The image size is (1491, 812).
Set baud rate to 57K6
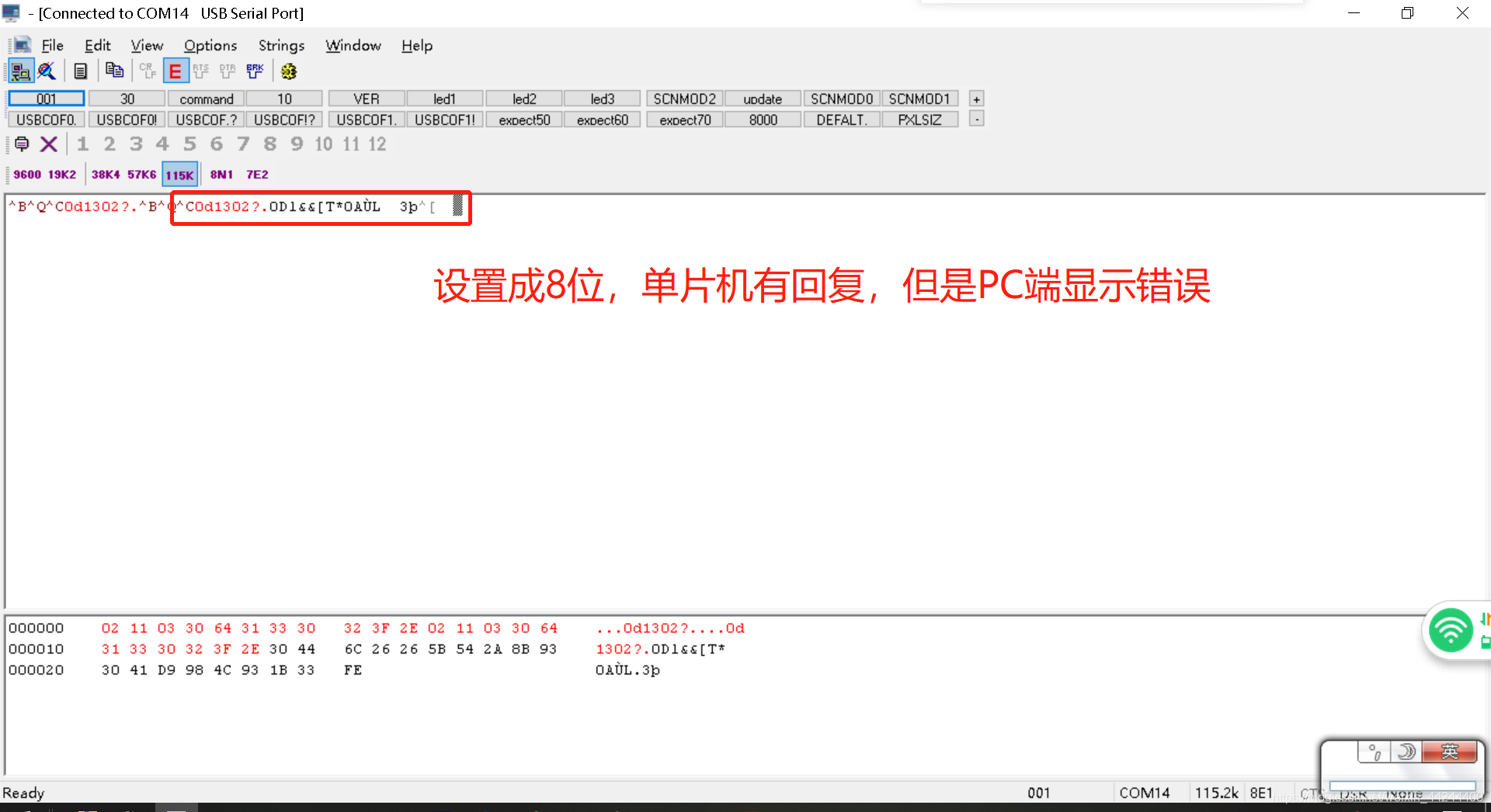(141, 175)
